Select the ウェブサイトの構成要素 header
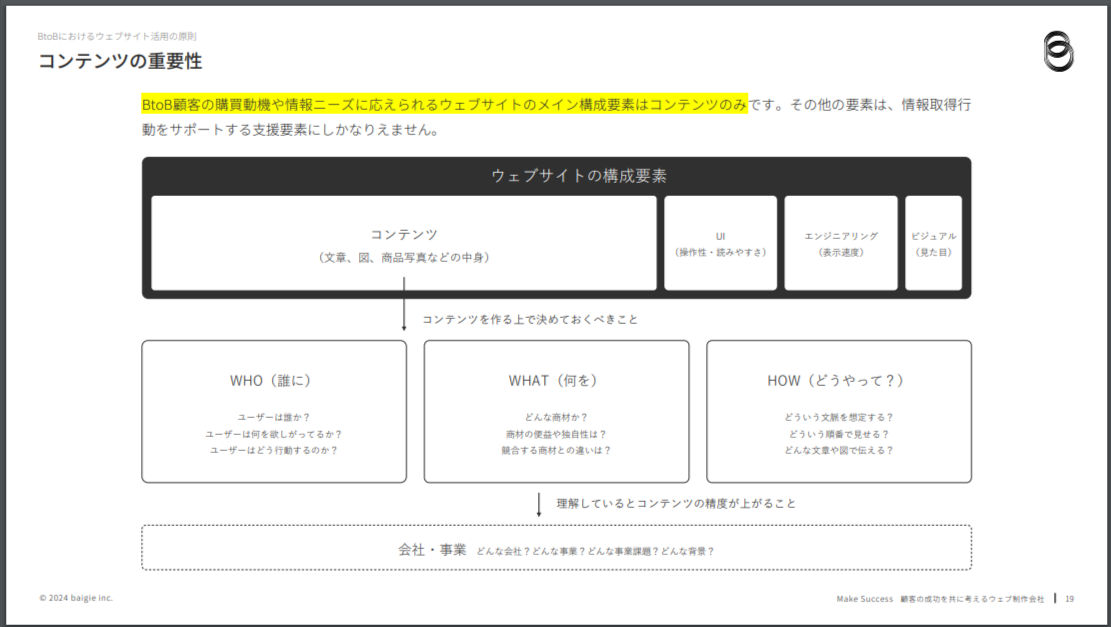Screen dimensions: 1111x627 coord(578,176)
